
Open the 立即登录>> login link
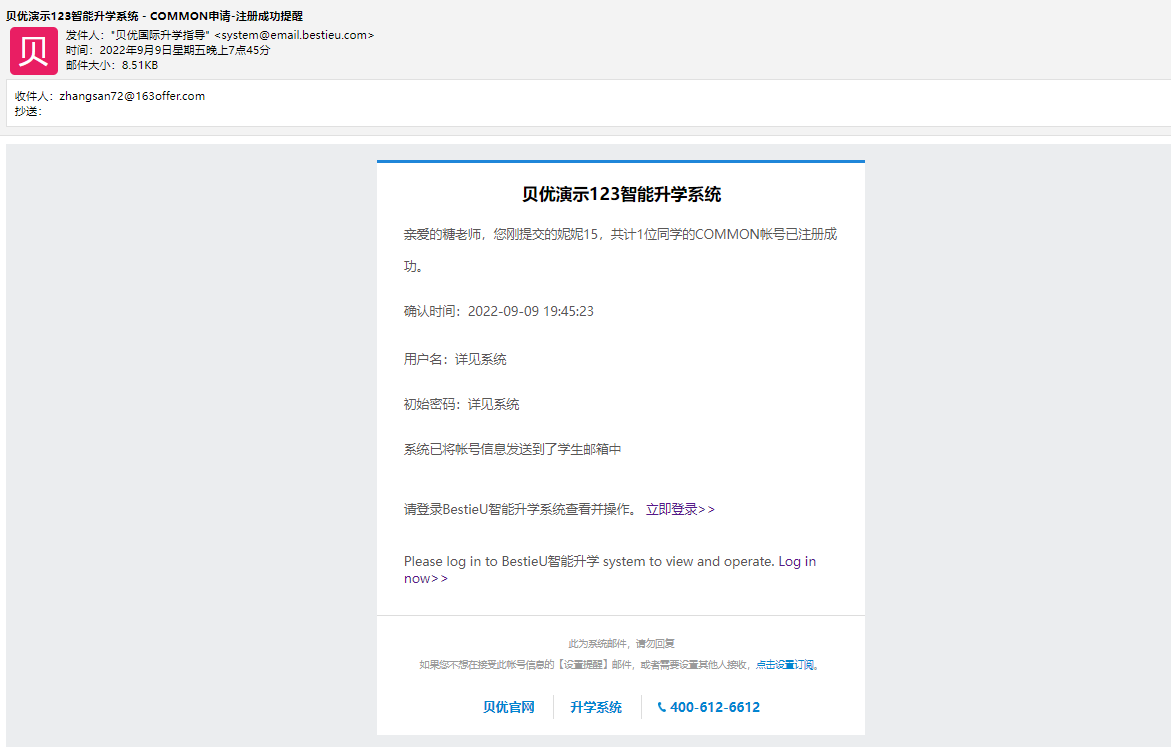(x=680, y=509)
